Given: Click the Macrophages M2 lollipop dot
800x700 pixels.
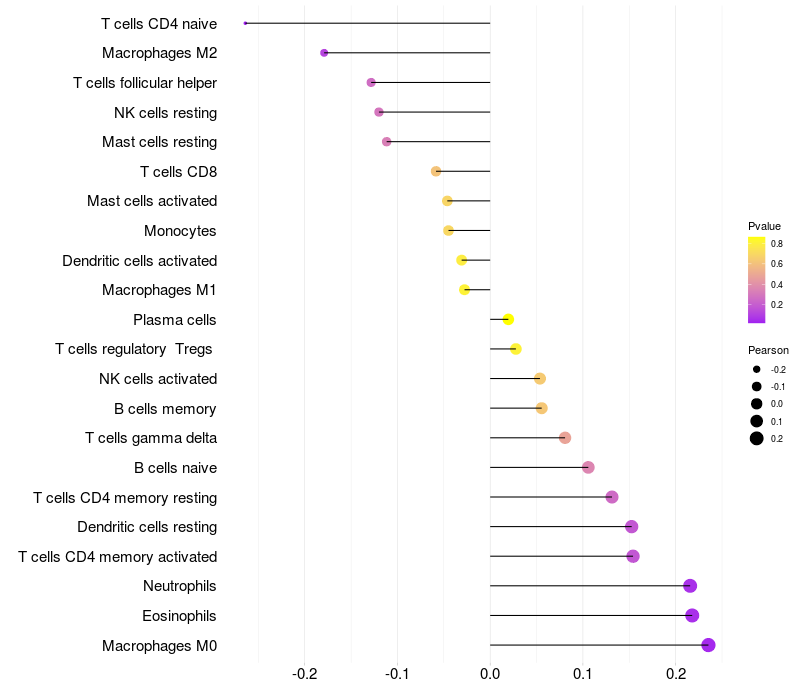Looking at the screenshot, I should point(324,53).
